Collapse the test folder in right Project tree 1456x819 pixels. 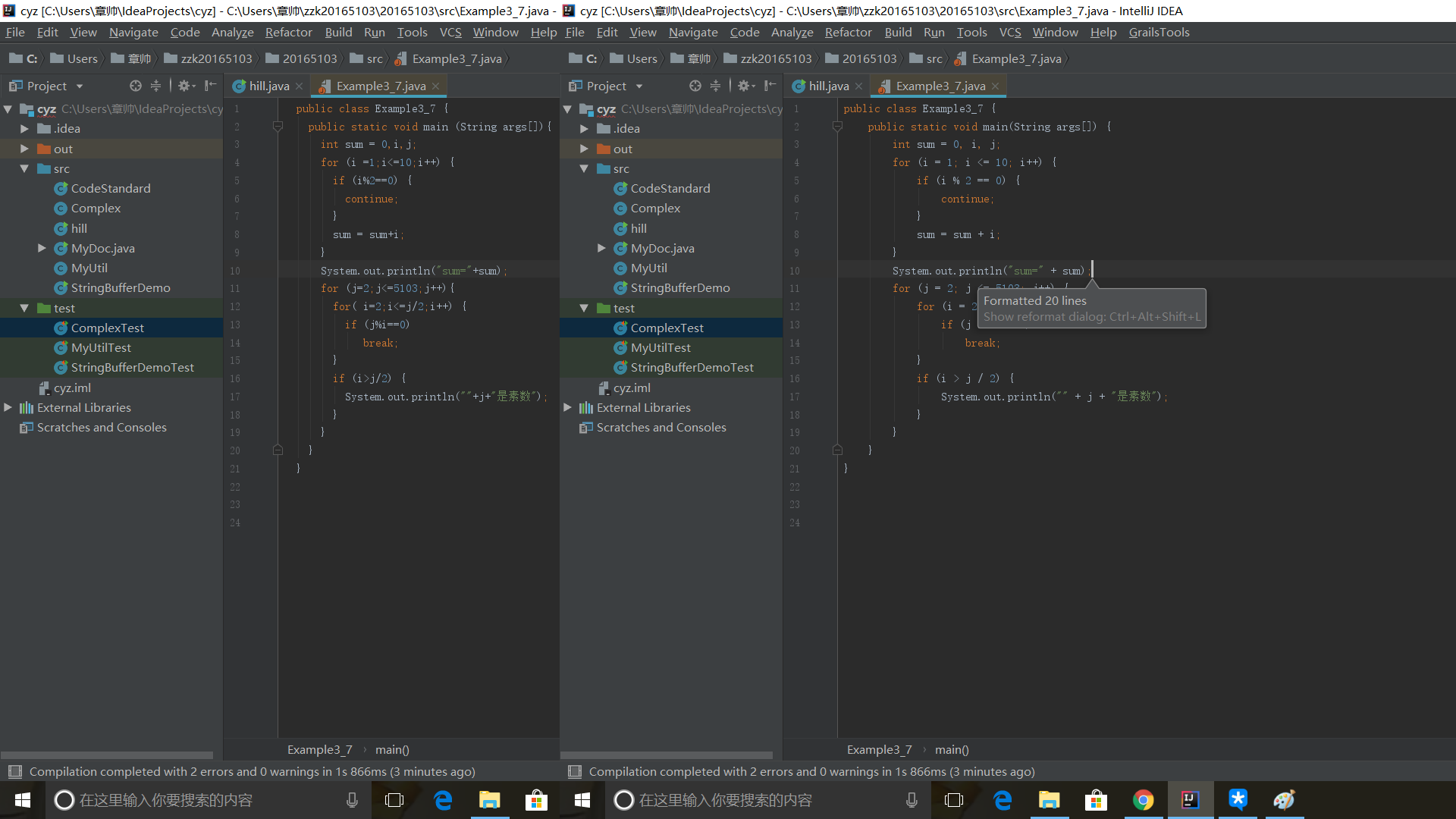(584, 309)
